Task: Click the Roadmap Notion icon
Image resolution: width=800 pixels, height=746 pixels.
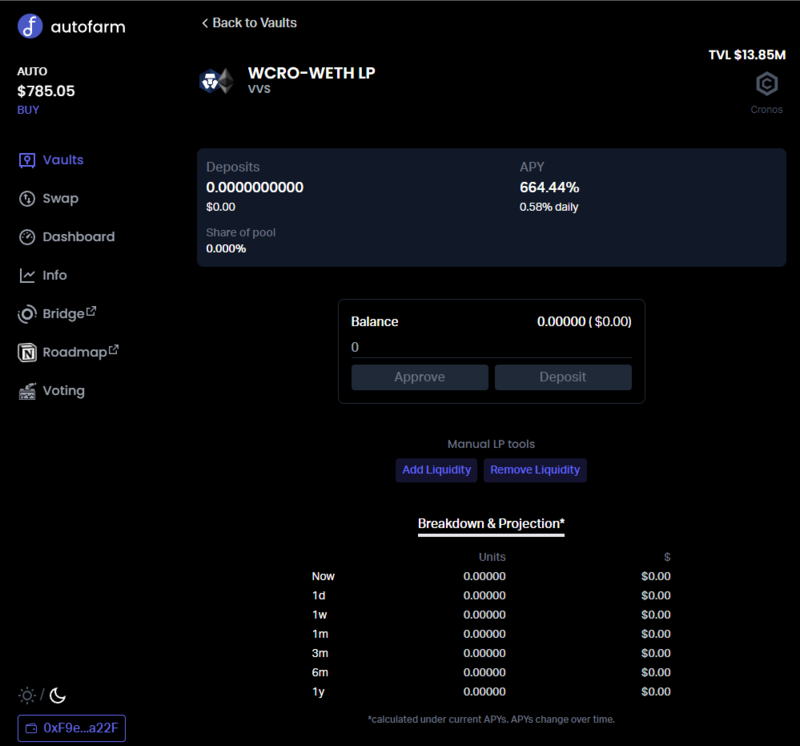Action: tap(27, 353)
